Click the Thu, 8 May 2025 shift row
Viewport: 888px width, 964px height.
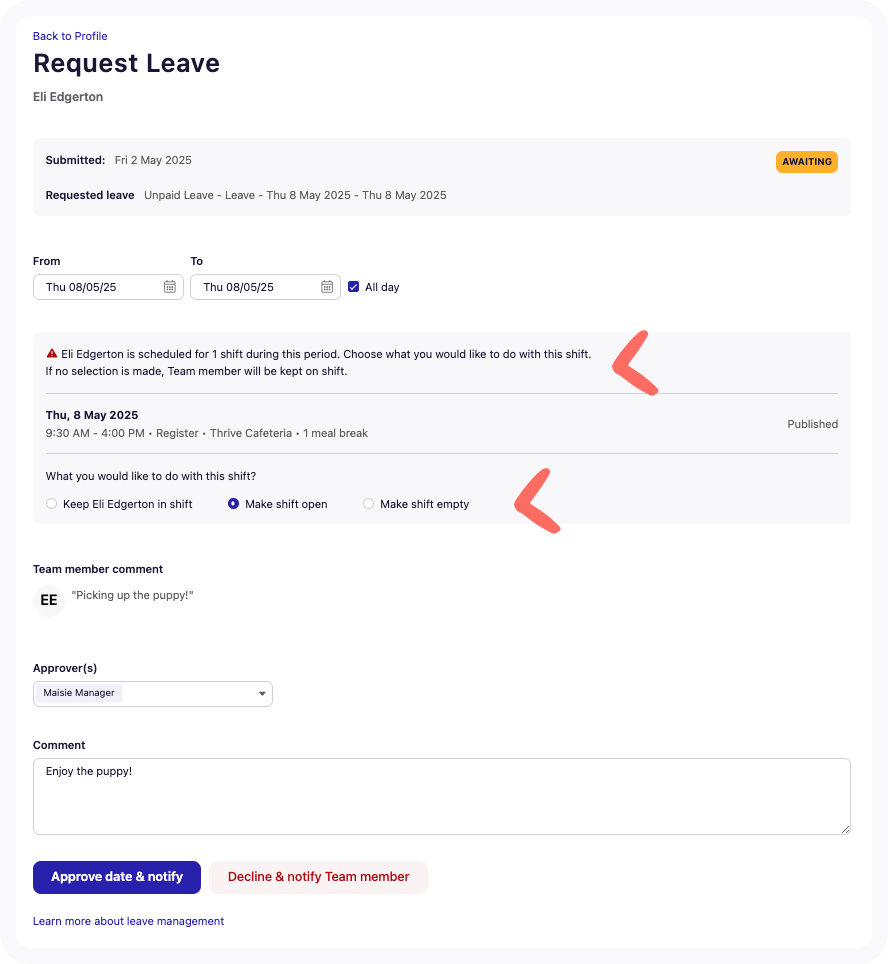click(442, 424)
